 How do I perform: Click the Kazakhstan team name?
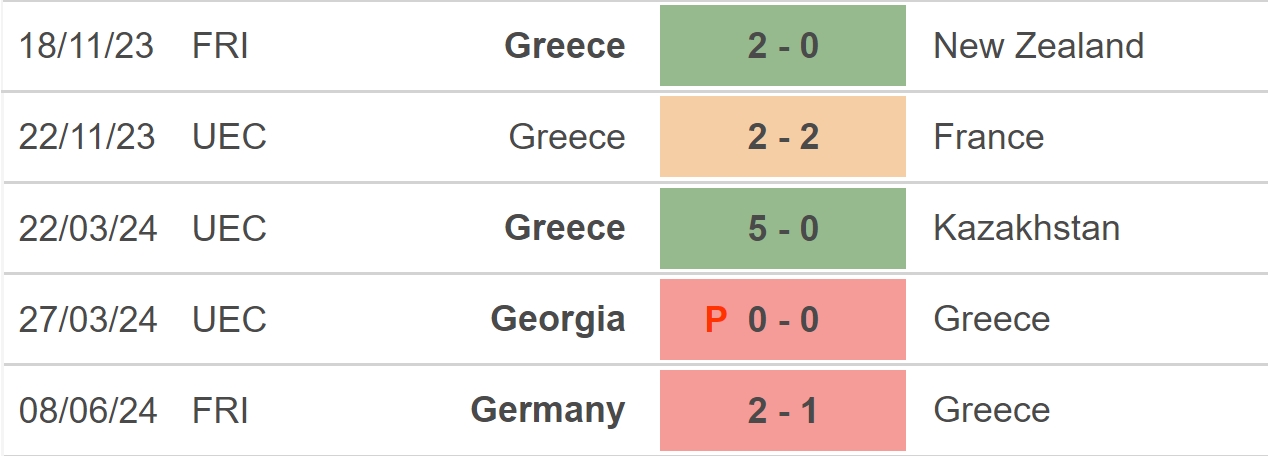click(x=1026, y=228)
